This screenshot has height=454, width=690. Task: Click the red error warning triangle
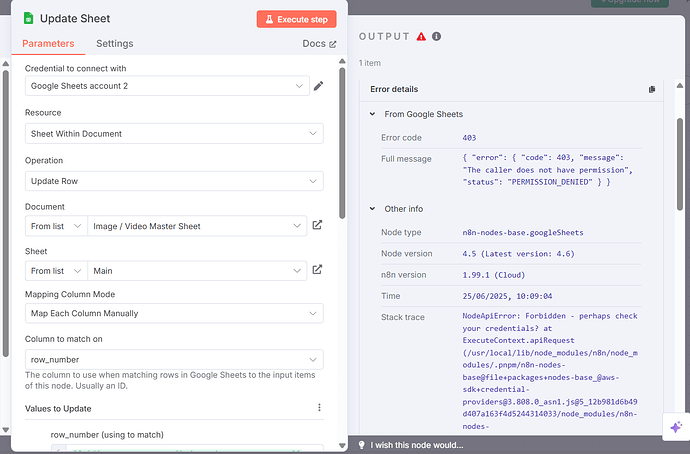[x=421, y=37]
